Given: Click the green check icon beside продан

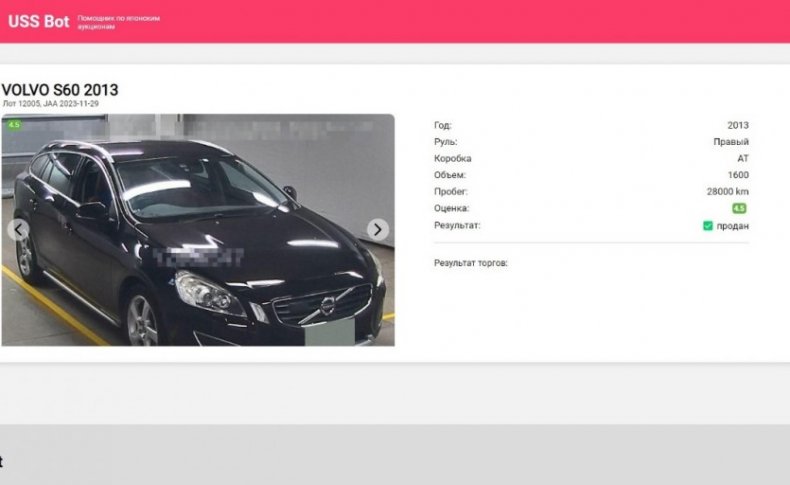Looking at the screenshot, I should [708, 226].
